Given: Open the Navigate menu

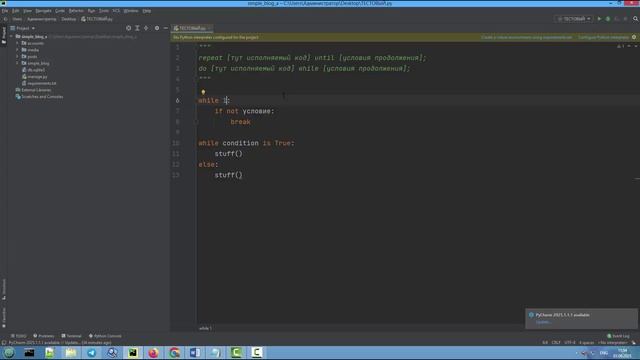Looking at the screenshot, I should point(43,11).
